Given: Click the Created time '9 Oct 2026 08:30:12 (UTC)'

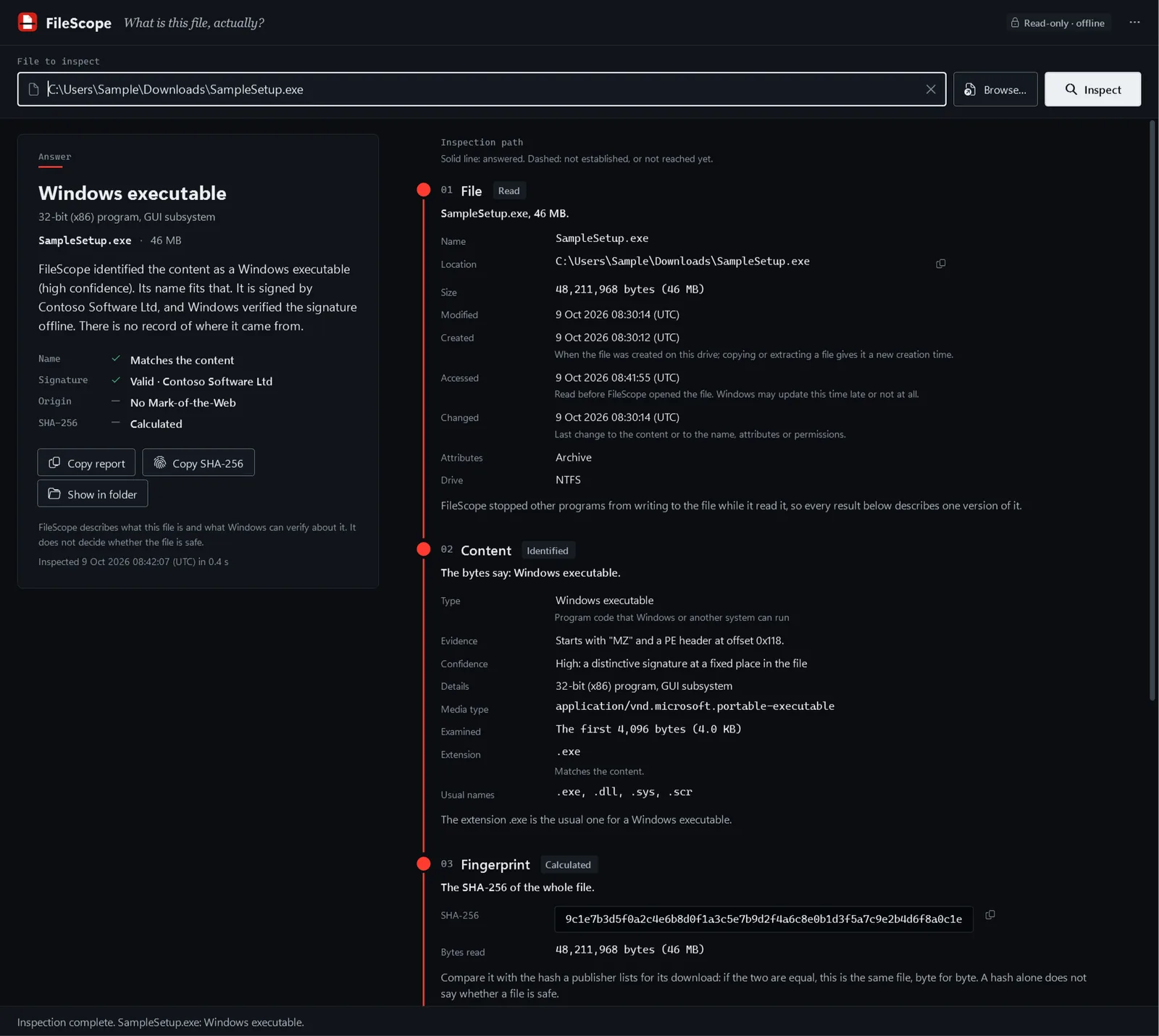Looking at the screenshot, I should point(617,337).
